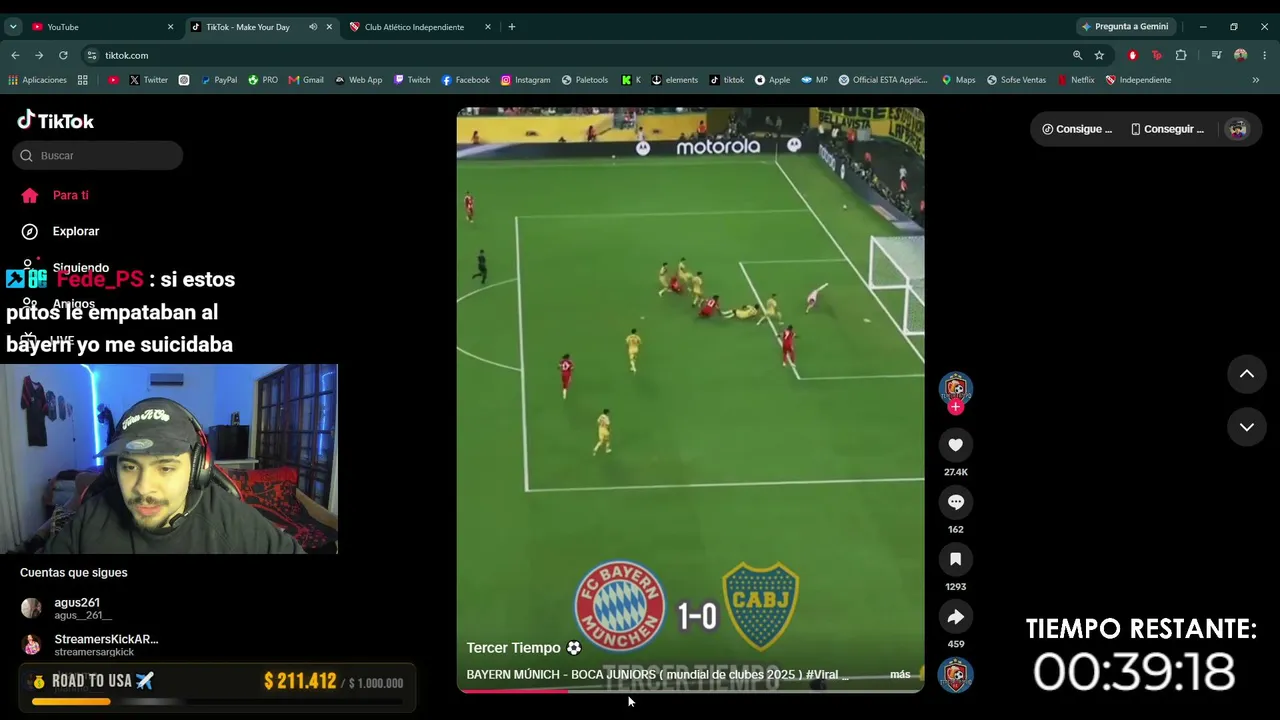
Task: Open the media controls icon in the Chrome toolbar
Action: coord(1216,56)
